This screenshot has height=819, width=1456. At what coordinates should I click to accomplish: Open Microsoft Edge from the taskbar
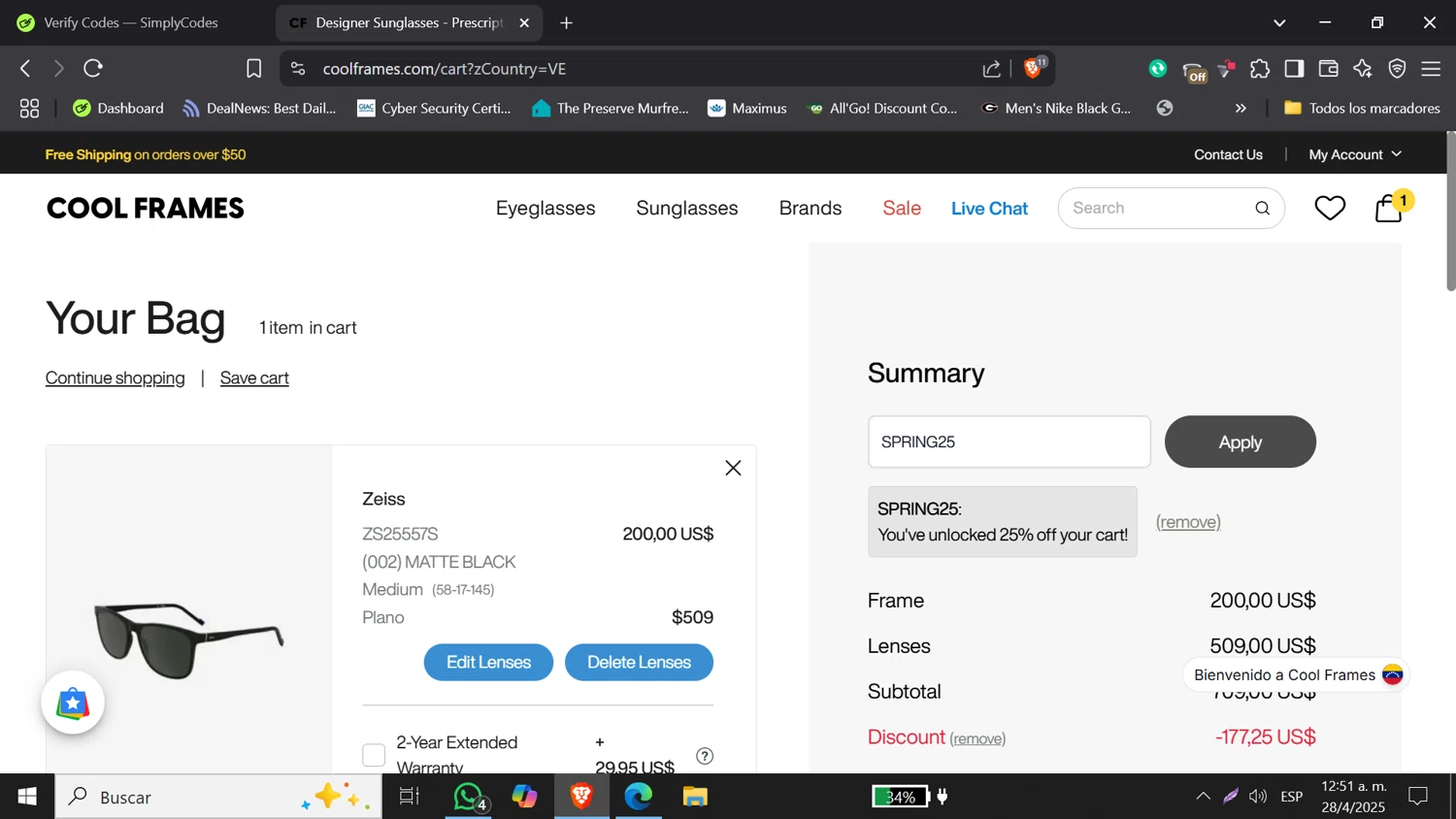pos(638,797)
